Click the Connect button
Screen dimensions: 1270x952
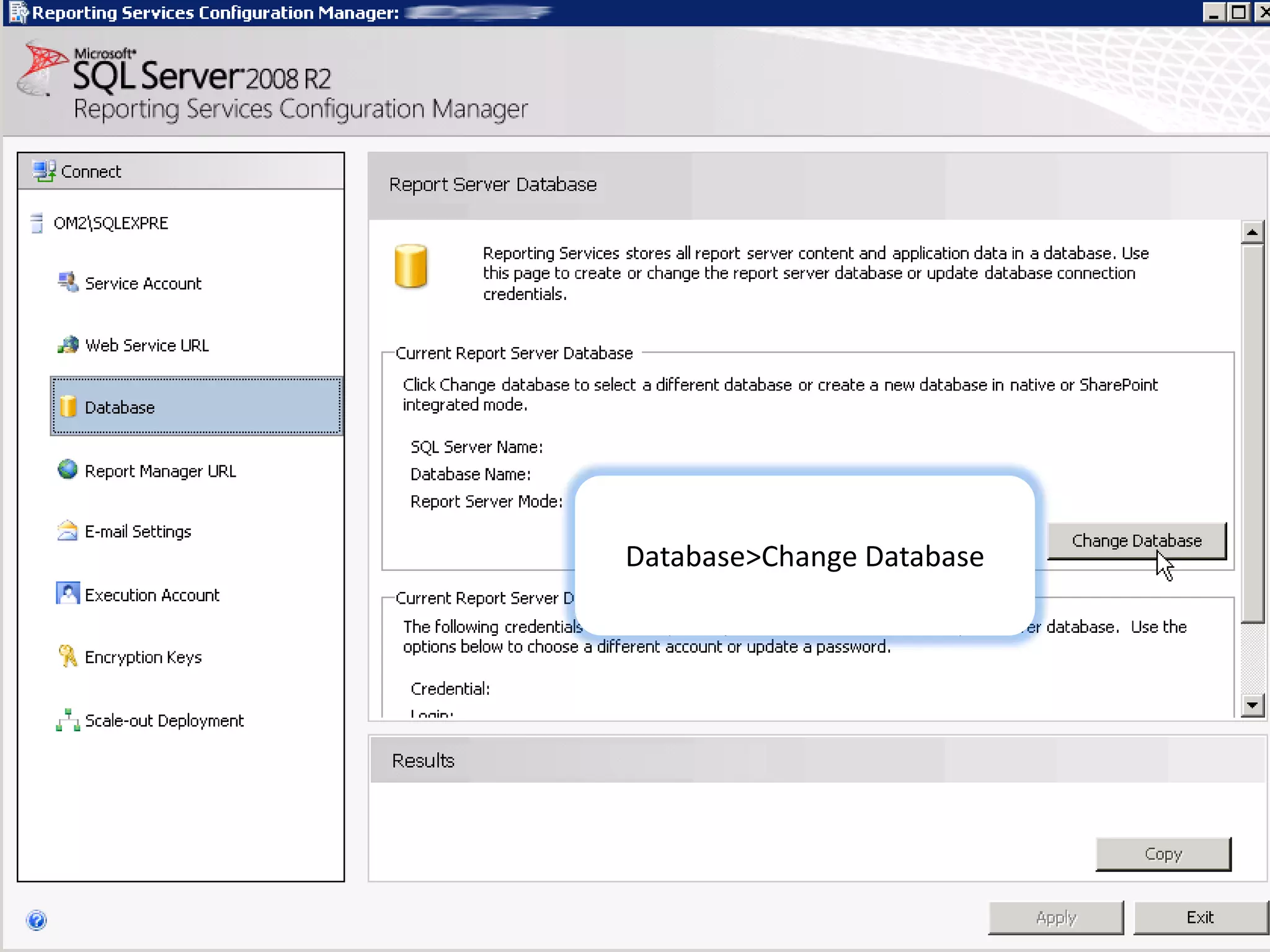click(x=181, y=171)
